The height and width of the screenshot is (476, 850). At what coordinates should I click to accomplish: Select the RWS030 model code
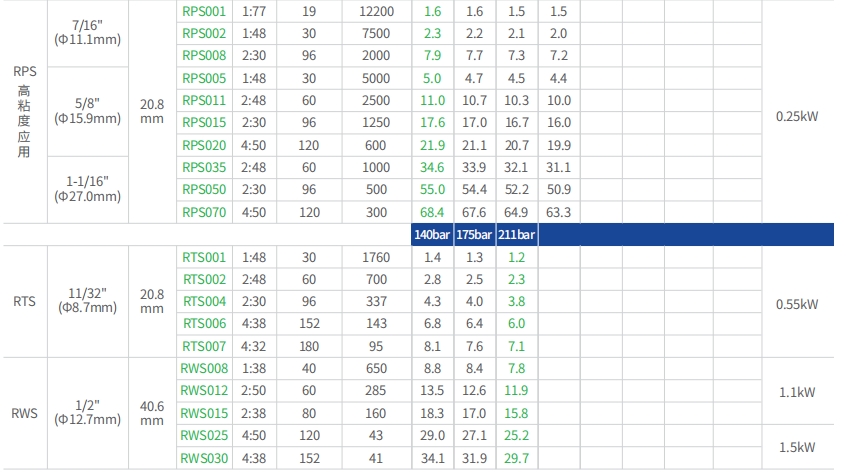coord(204,459)
